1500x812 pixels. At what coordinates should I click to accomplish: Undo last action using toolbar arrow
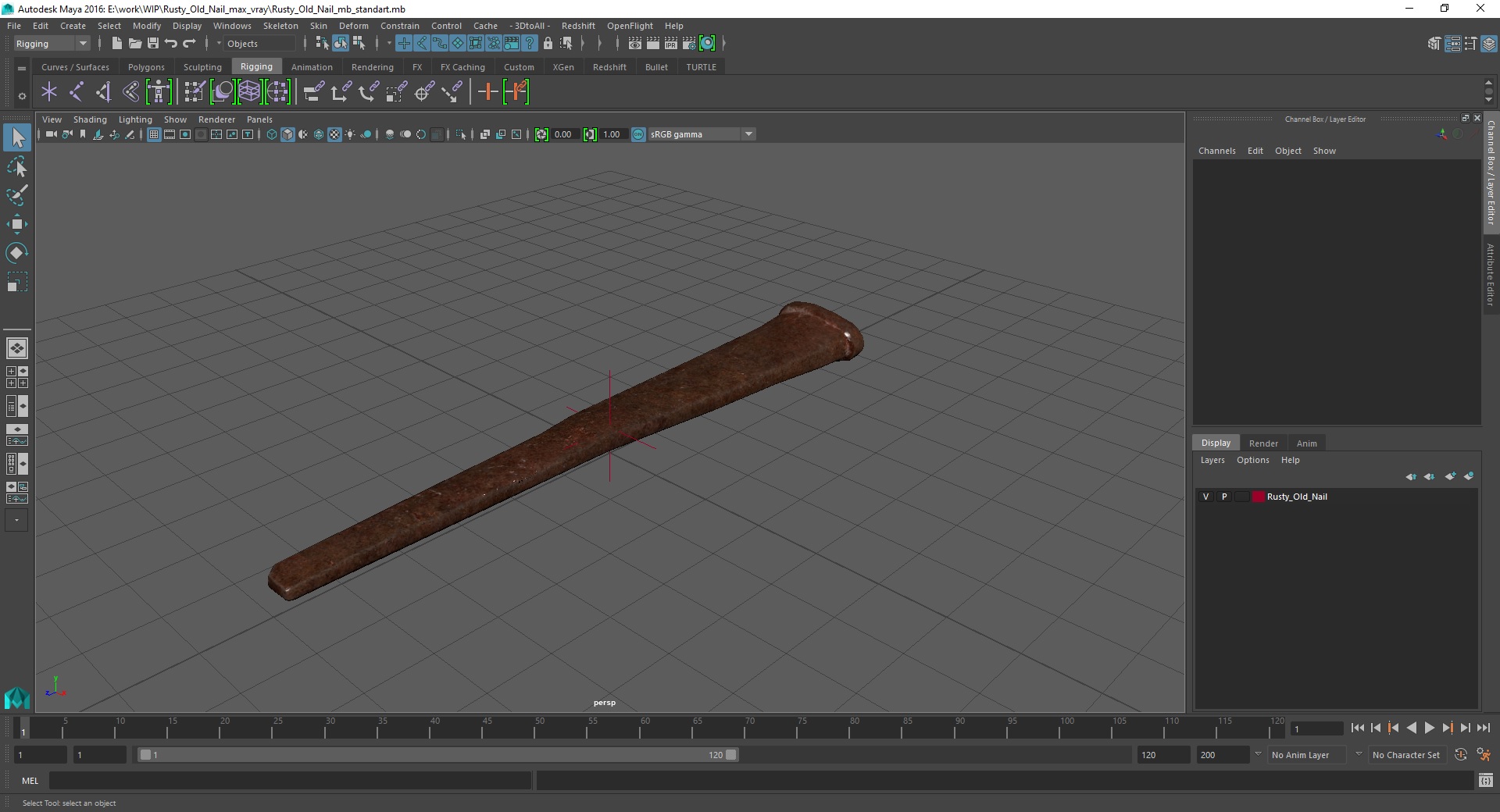(171, 44)
